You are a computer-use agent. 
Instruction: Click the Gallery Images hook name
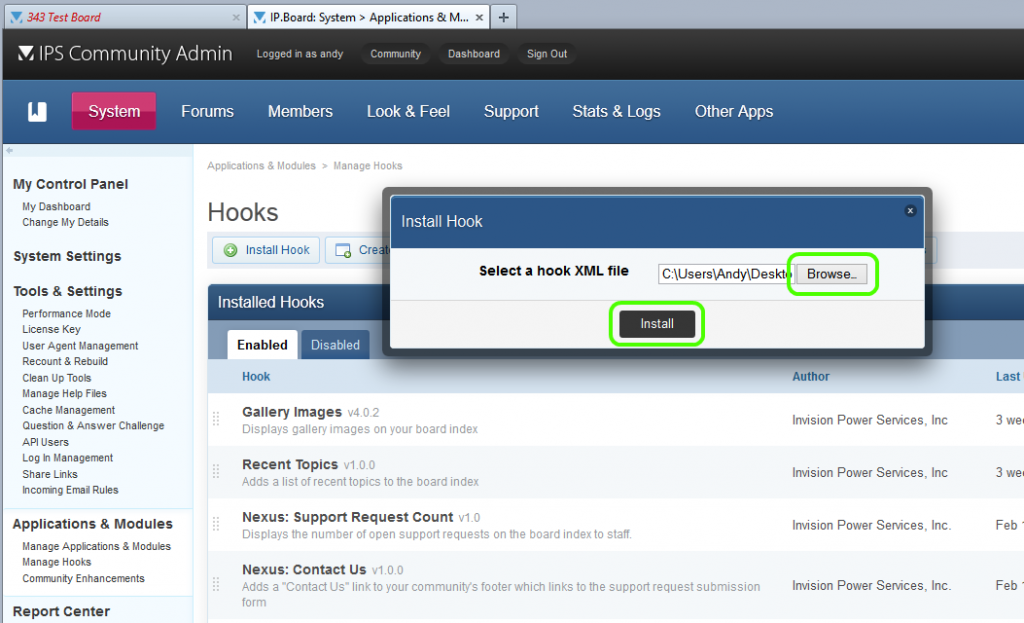291,412
